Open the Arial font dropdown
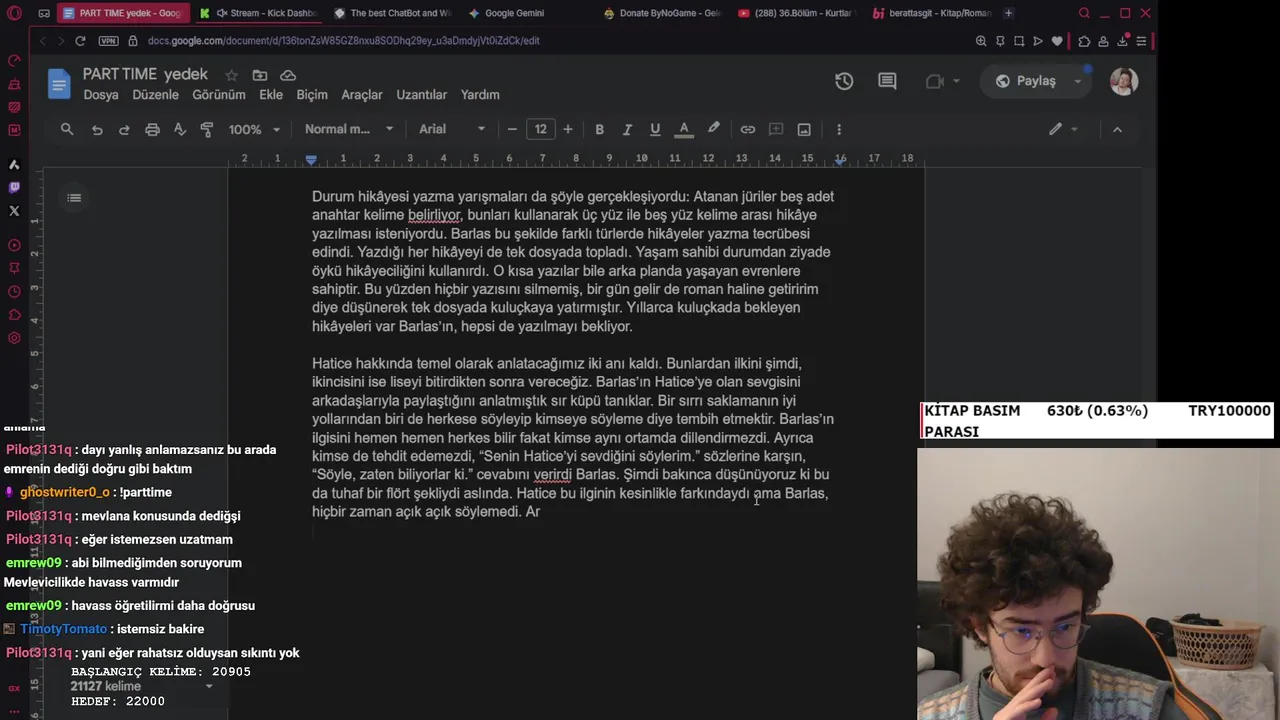This screenshot has width=1280, height=720. [x=452, y=129]
